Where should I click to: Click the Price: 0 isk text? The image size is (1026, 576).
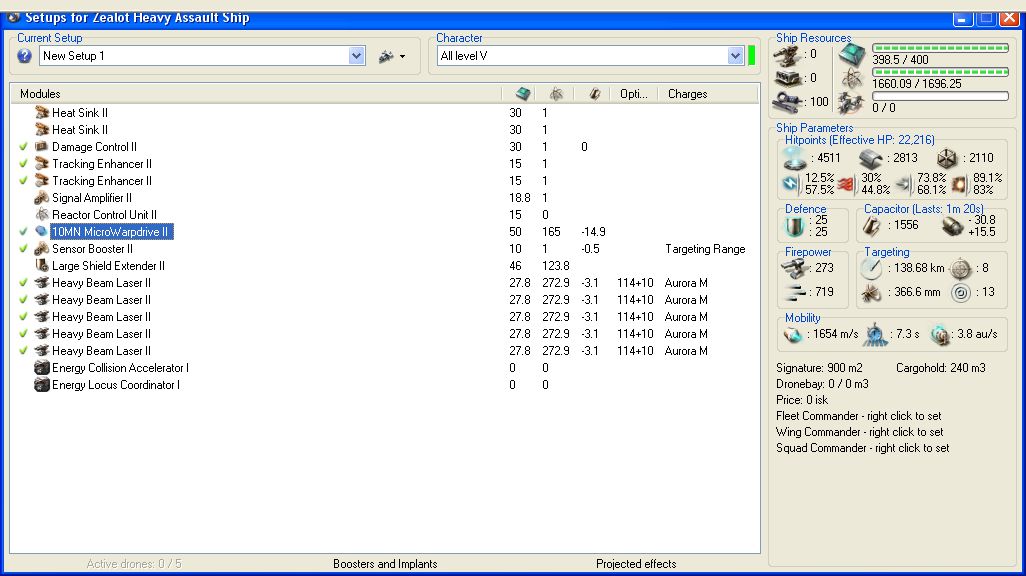click(802, 400)
